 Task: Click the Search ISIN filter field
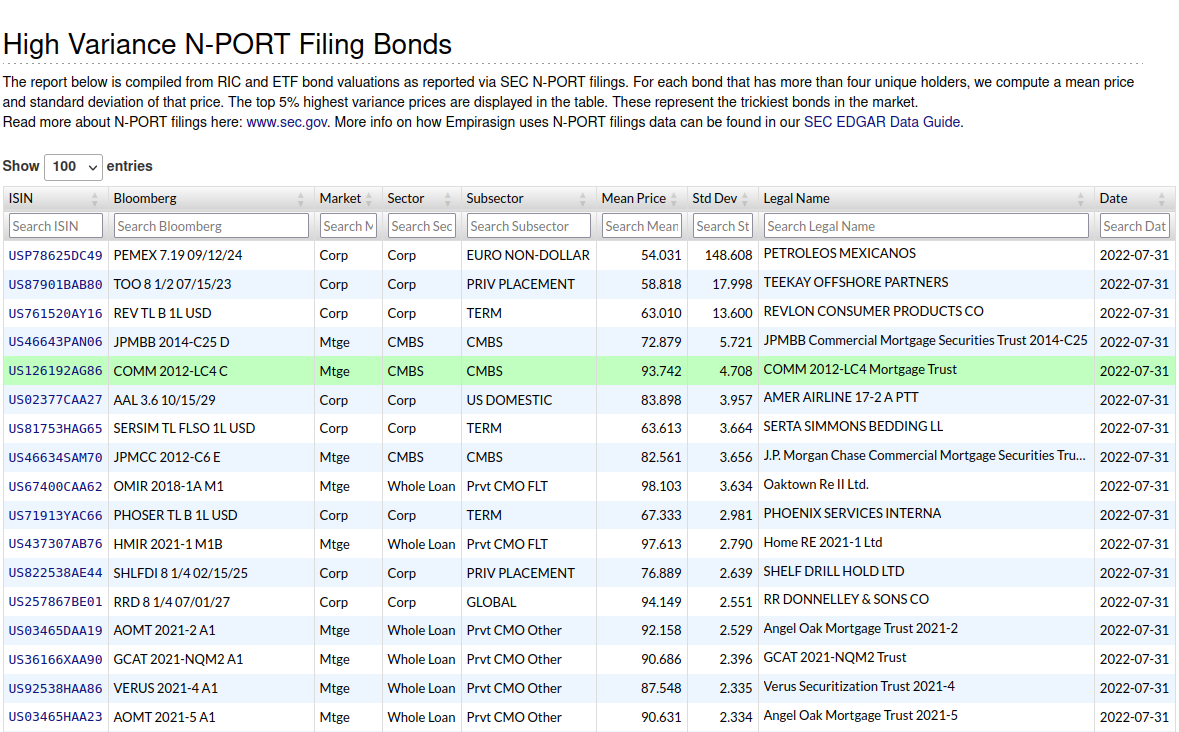click(x=56, y=226)
